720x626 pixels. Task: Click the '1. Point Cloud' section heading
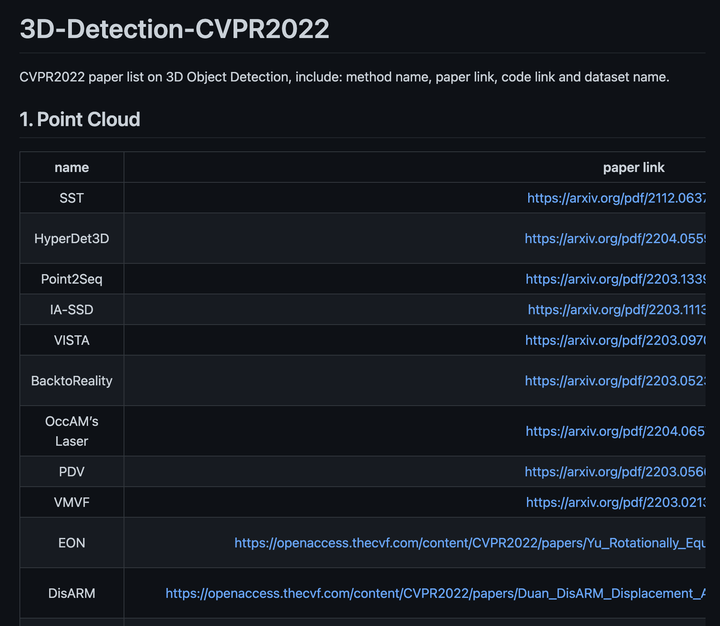click(80, 120)
